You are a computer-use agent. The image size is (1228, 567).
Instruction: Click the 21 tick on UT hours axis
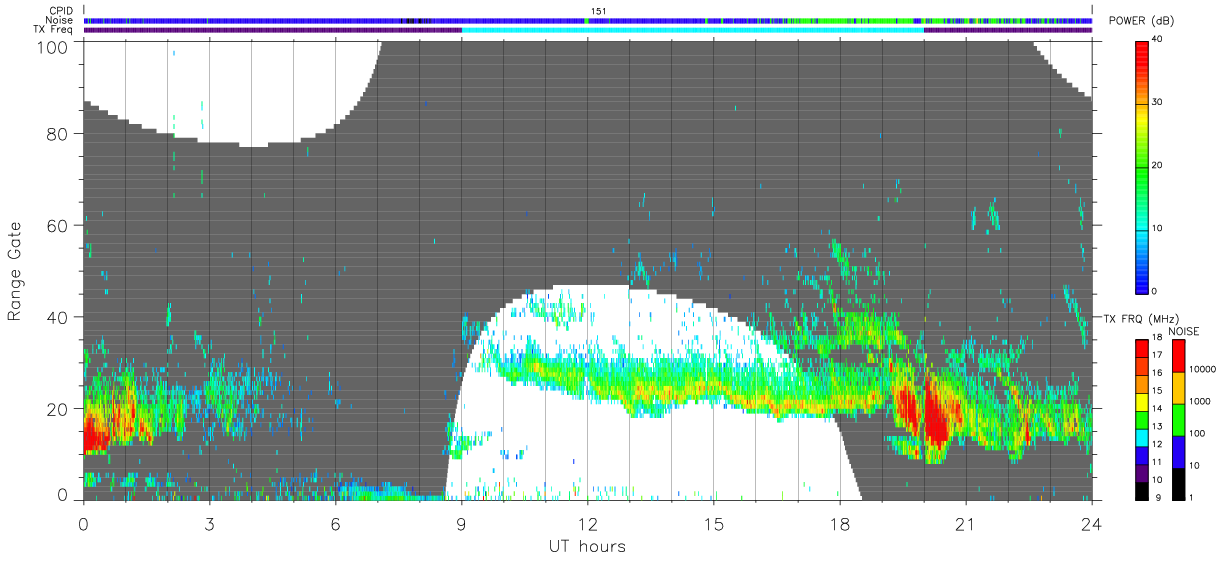(x=966, y=523)
